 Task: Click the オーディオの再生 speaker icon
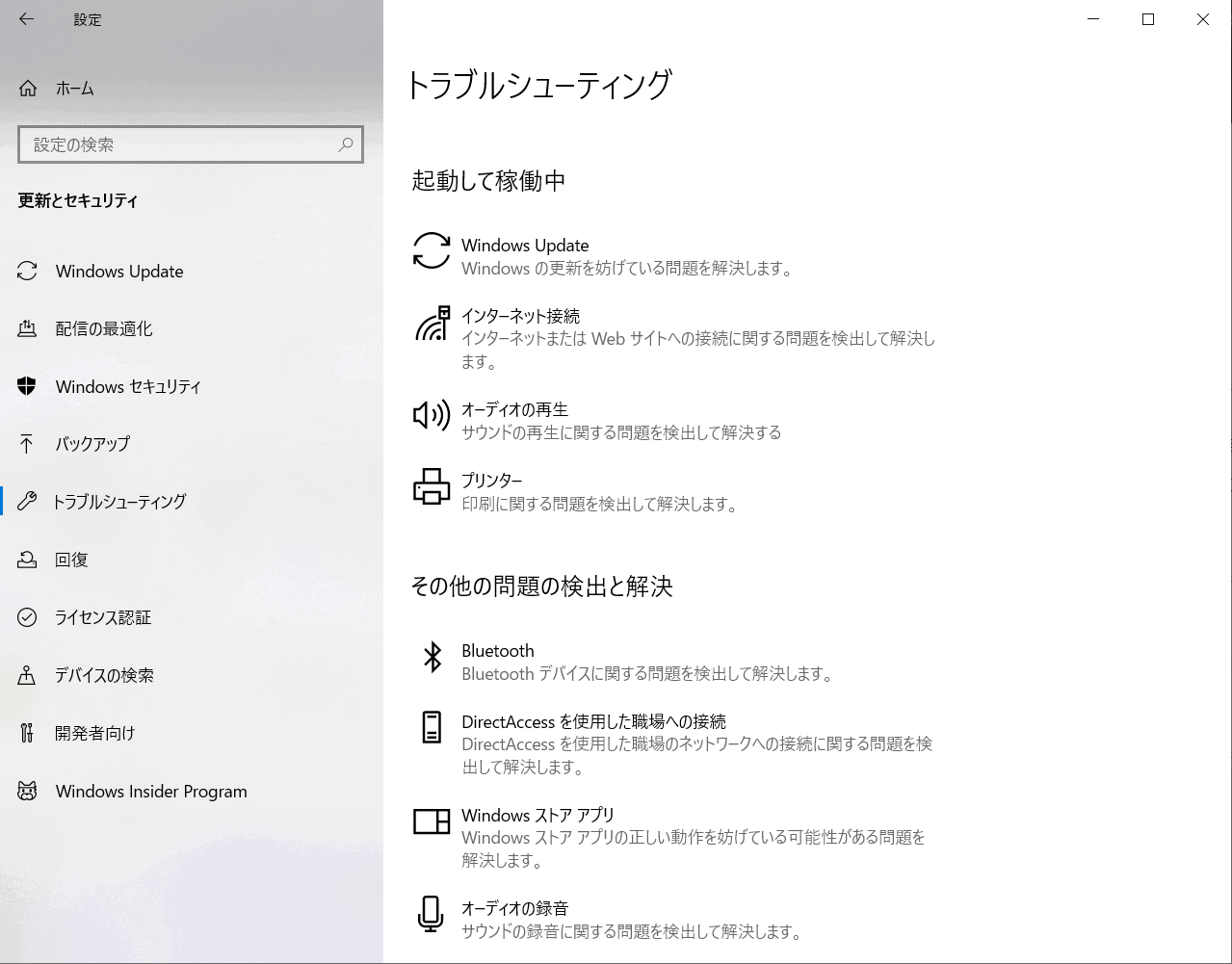pyautogui.click(x=432, y=415)
